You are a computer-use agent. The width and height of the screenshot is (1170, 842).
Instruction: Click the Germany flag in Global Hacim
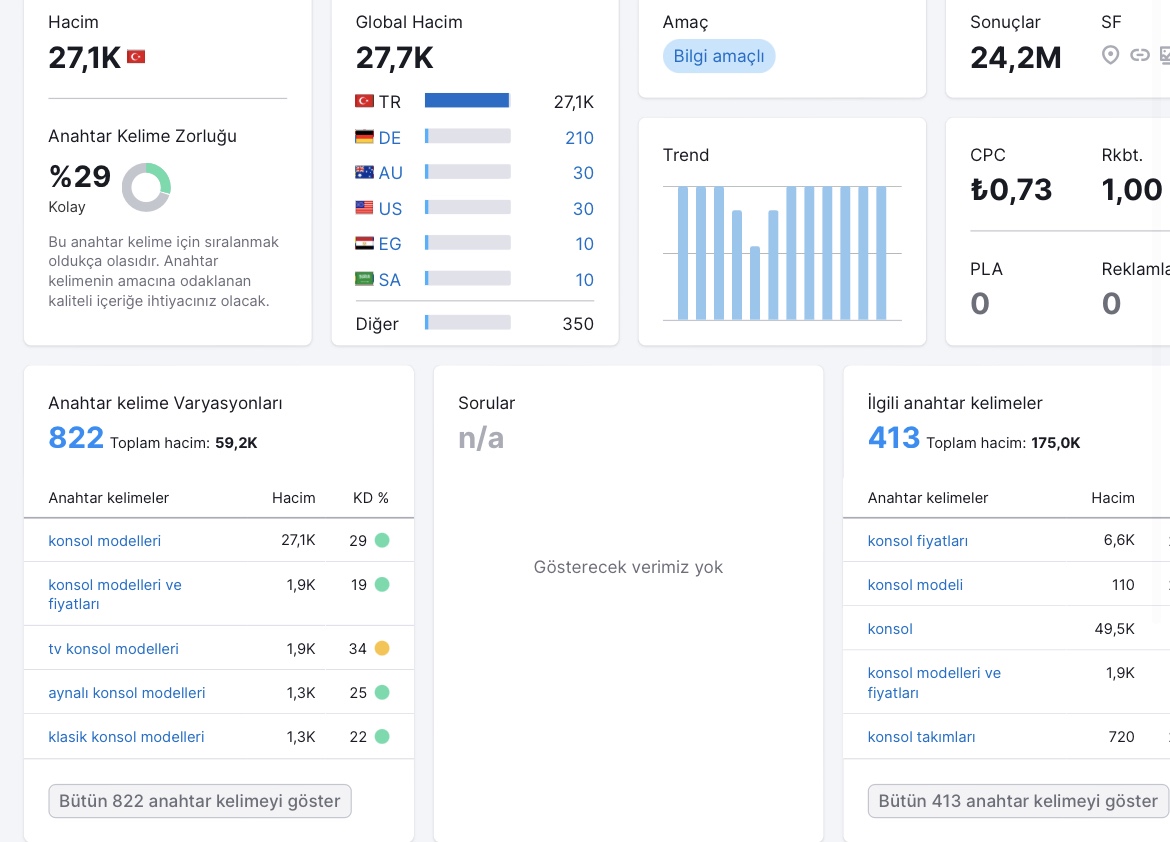coord(364,137)
